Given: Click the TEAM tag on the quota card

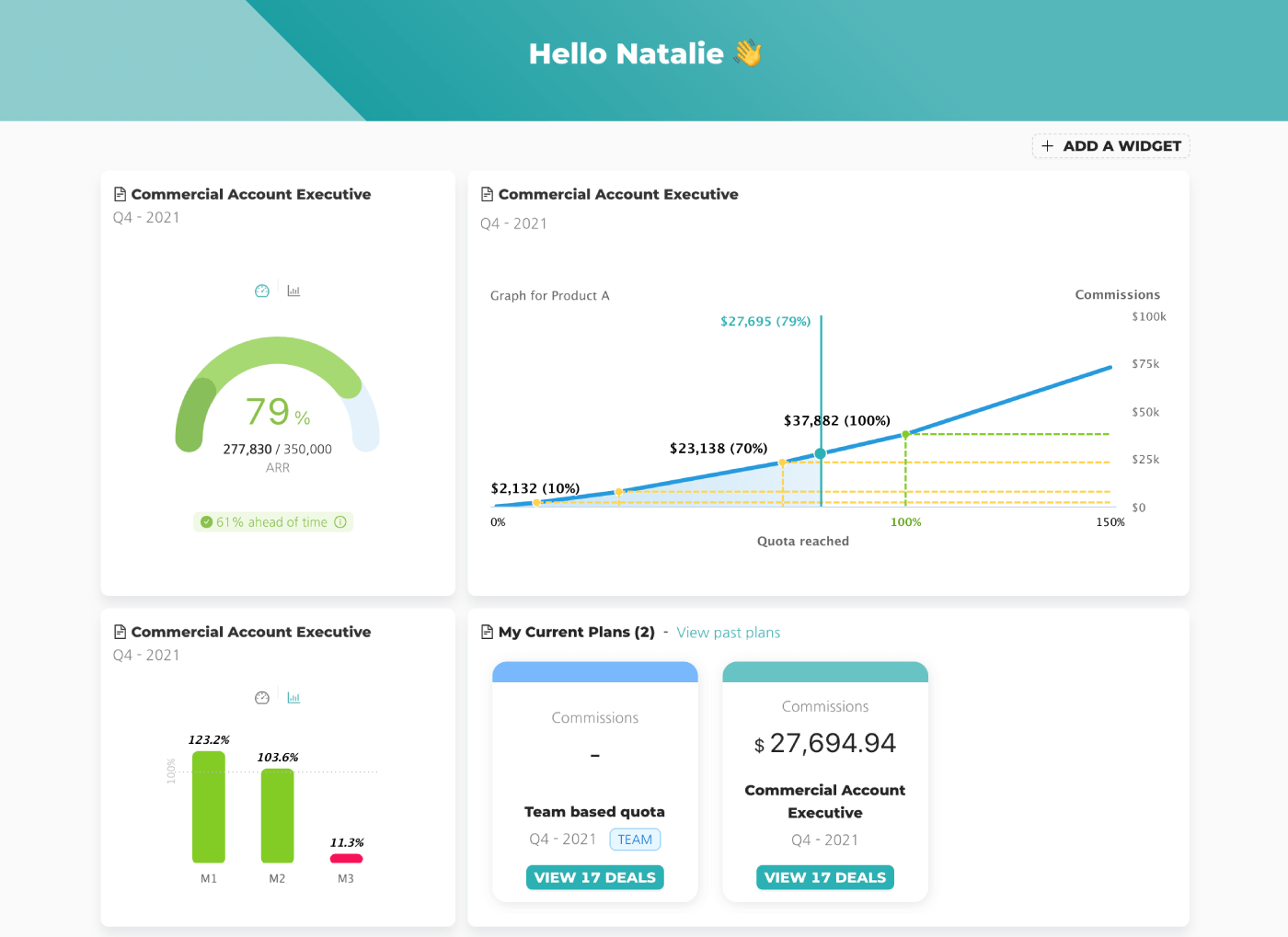Looking at the screenshot, I should tap(635, 840).
